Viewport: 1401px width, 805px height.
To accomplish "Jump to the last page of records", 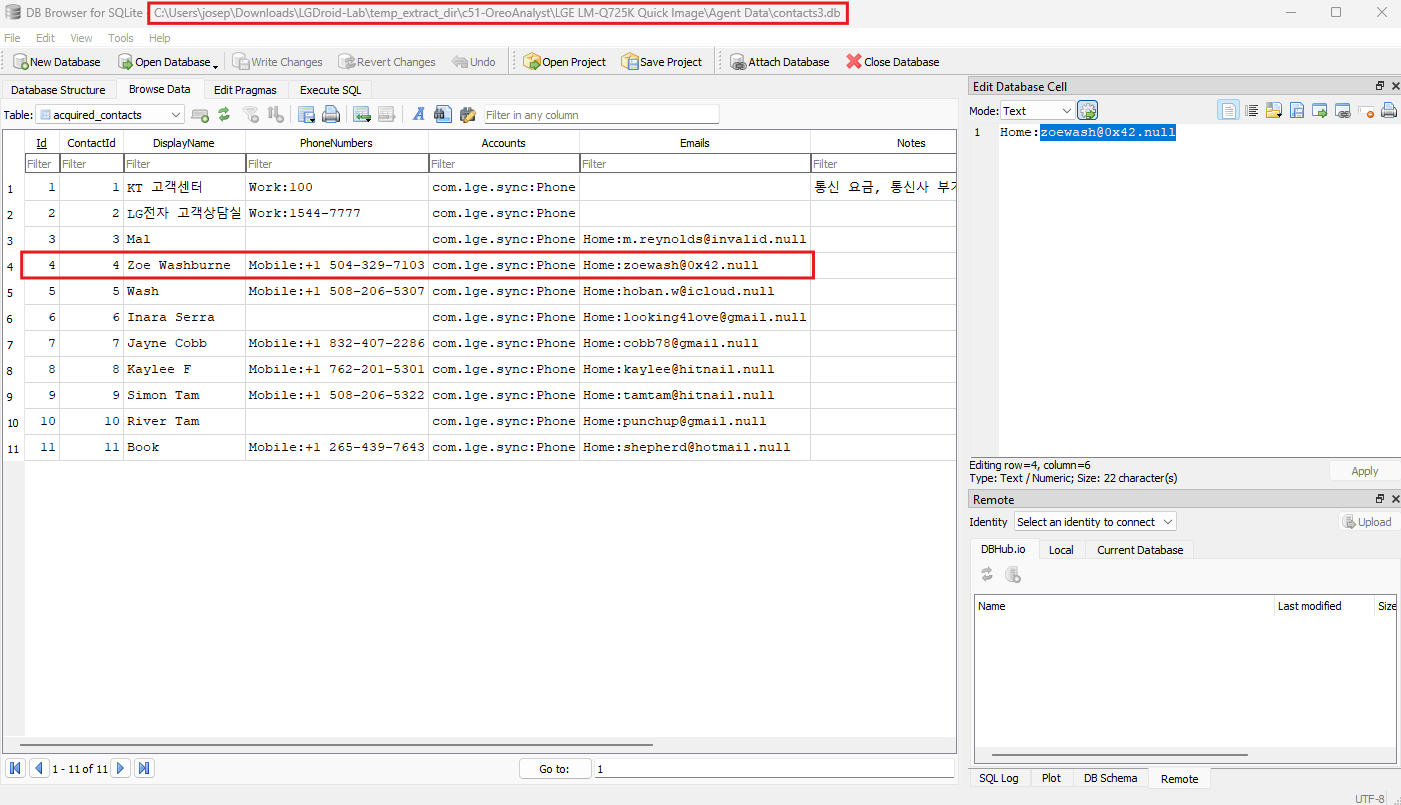I will (144, 768).
